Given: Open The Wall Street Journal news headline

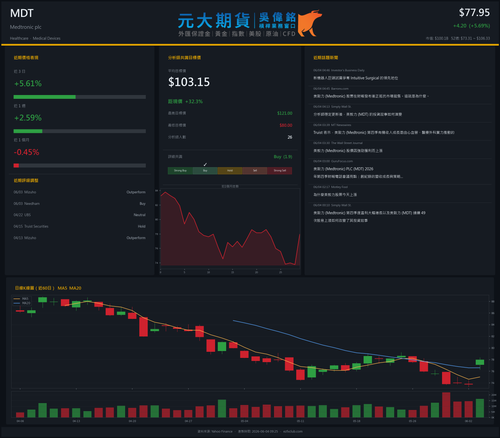Looking at the screenshot, I should point(348,151).
